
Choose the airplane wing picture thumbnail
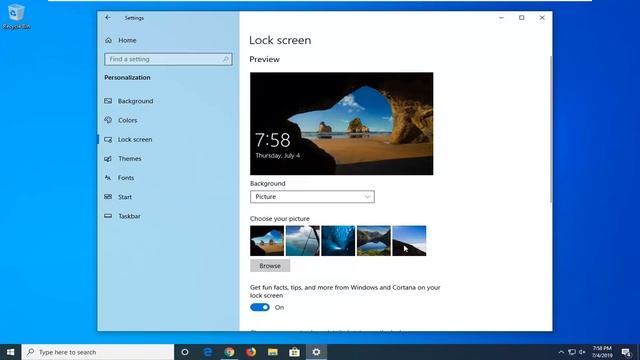[x=302, y=241]
